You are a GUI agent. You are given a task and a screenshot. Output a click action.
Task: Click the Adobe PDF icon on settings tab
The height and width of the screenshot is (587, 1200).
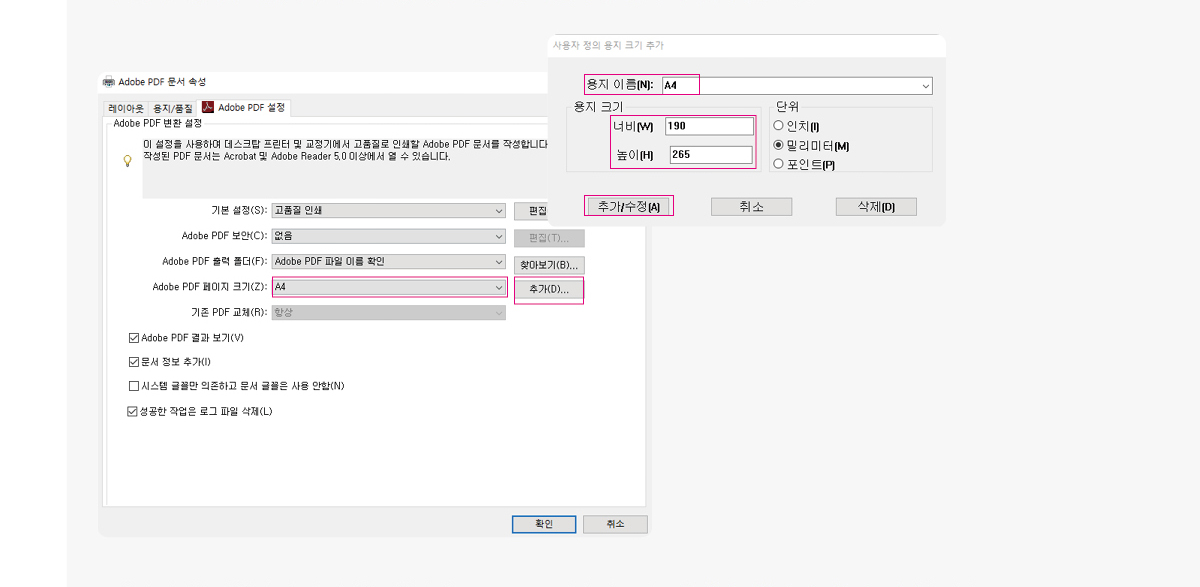tap(208, 107)
